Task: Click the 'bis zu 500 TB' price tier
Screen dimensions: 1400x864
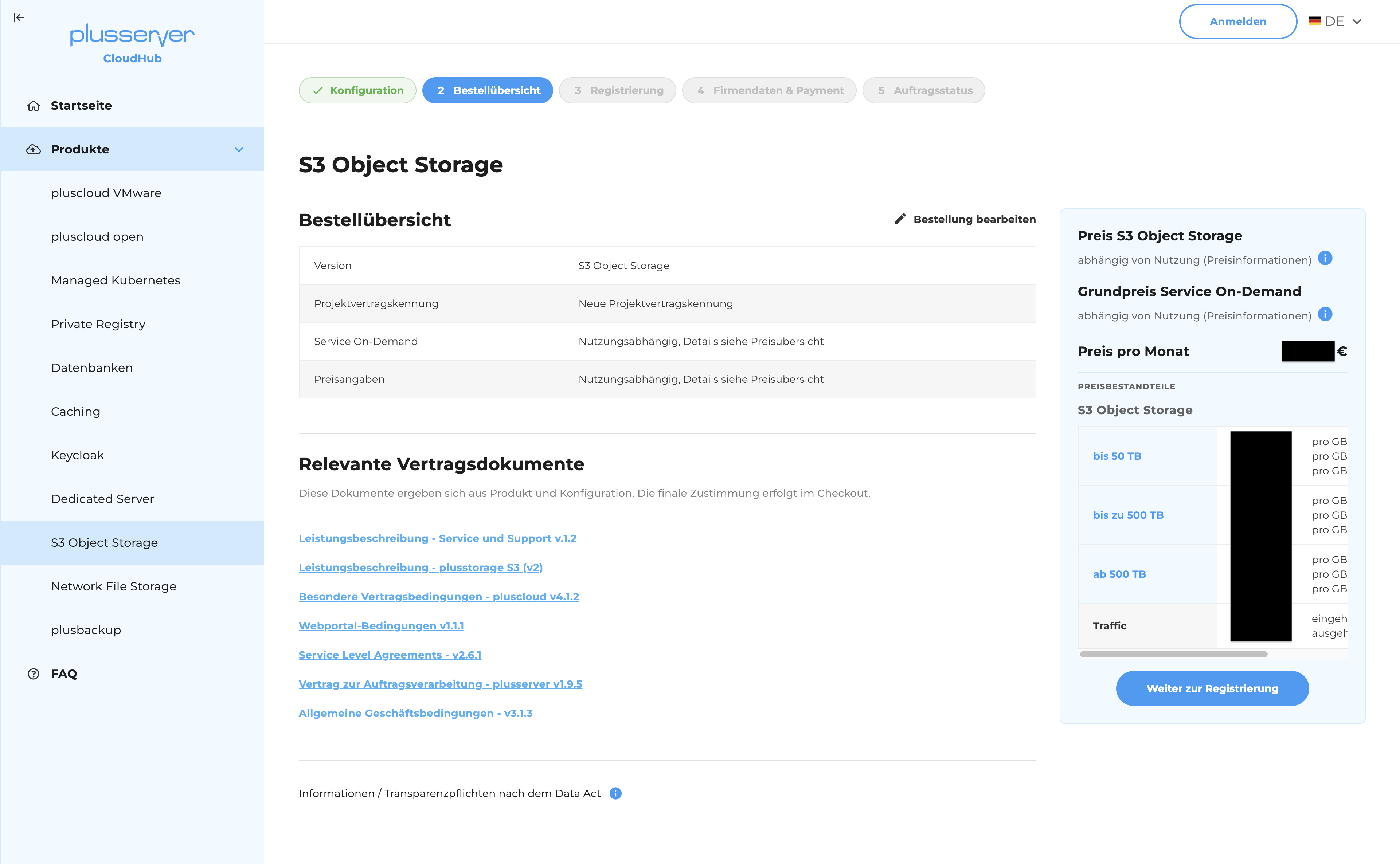Action: tap(1128, 515)
